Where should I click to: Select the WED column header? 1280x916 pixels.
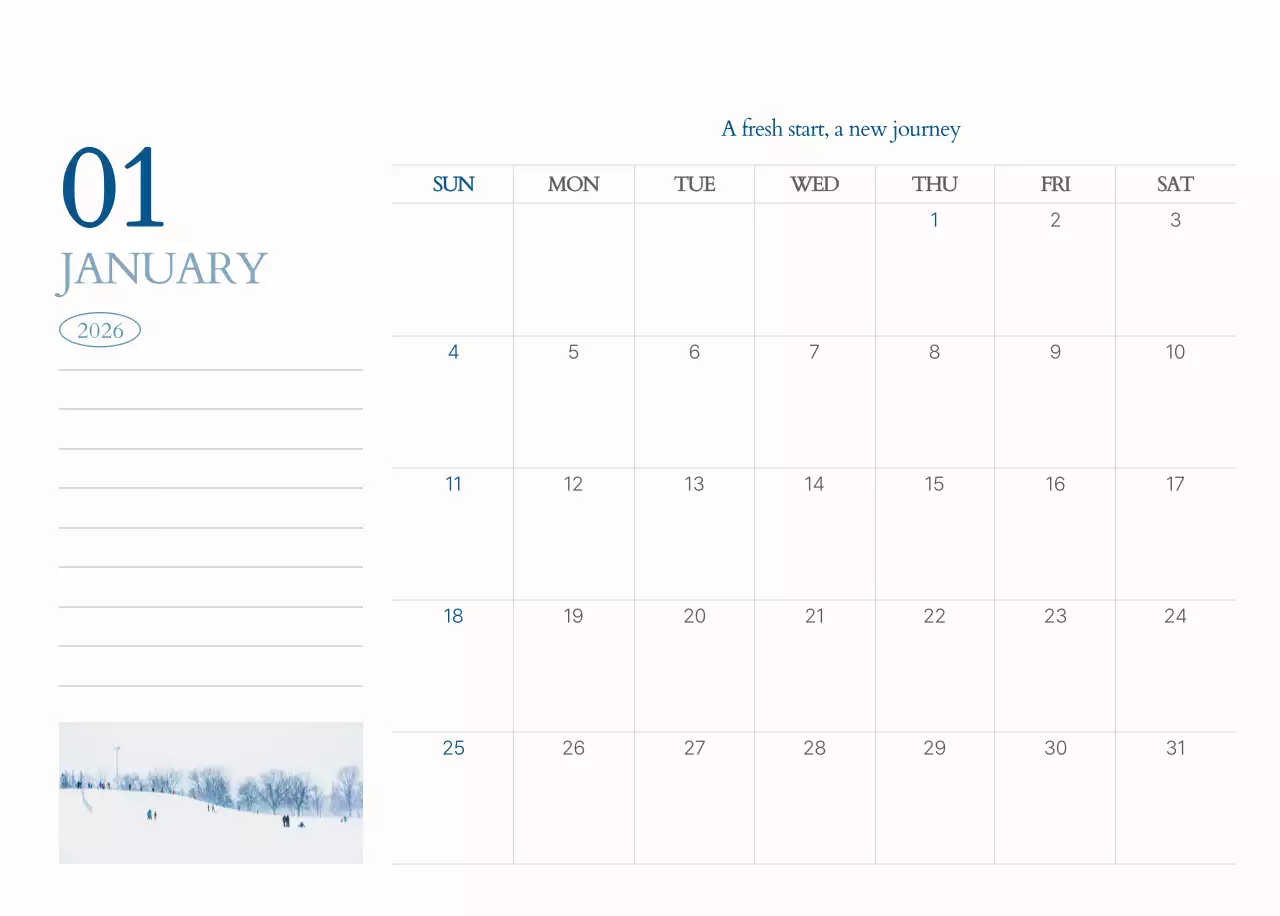[814, 184]
